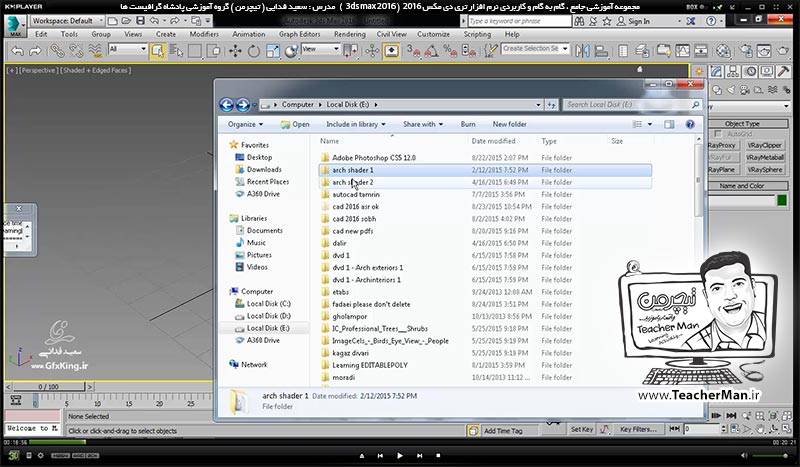Image resolution: width=800 pixels, height=467 pixels.
Task: Click the Set Key button
Action: tap(582, 429)
